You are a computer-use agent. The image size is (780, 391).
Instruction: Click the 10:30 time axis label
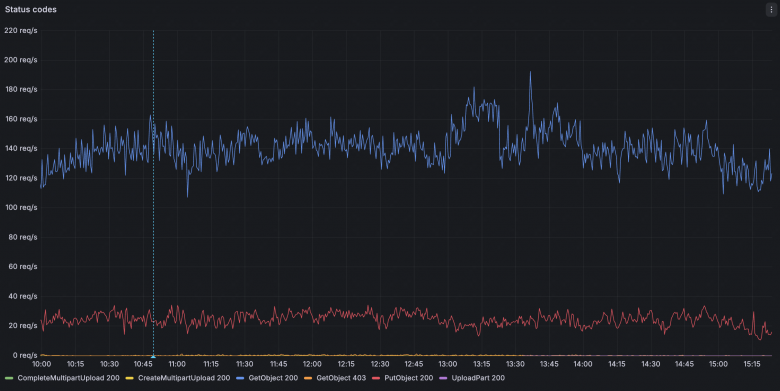(x=109, y=364)
